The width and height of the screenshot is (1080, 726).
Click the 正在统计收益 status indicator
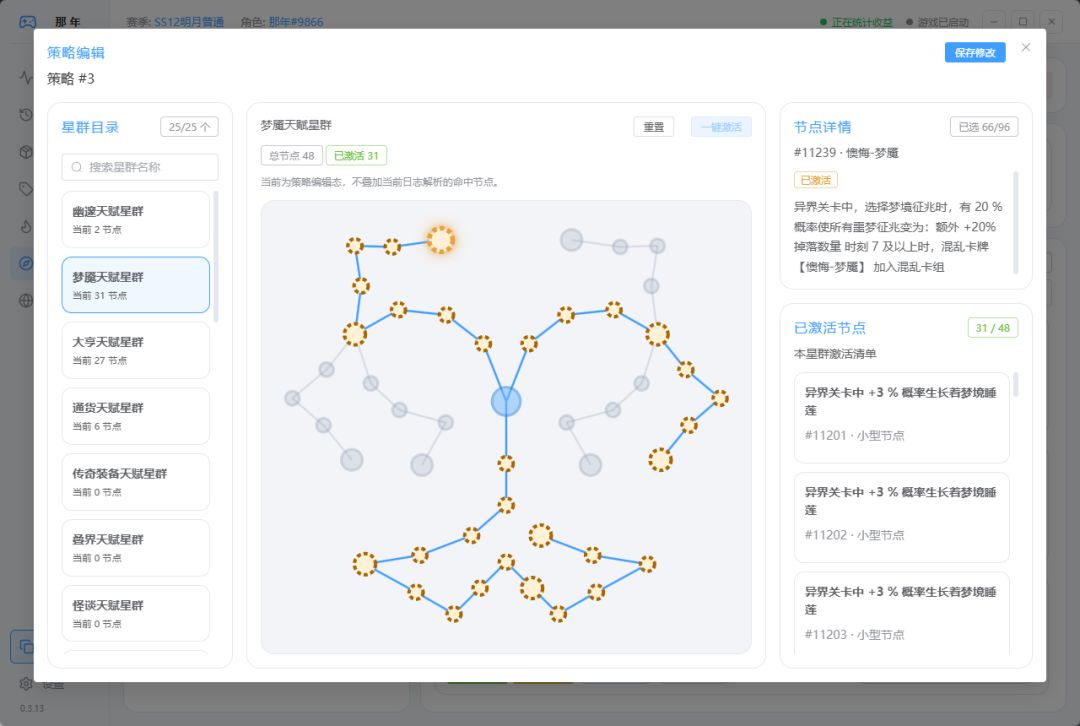coord(856,22)
